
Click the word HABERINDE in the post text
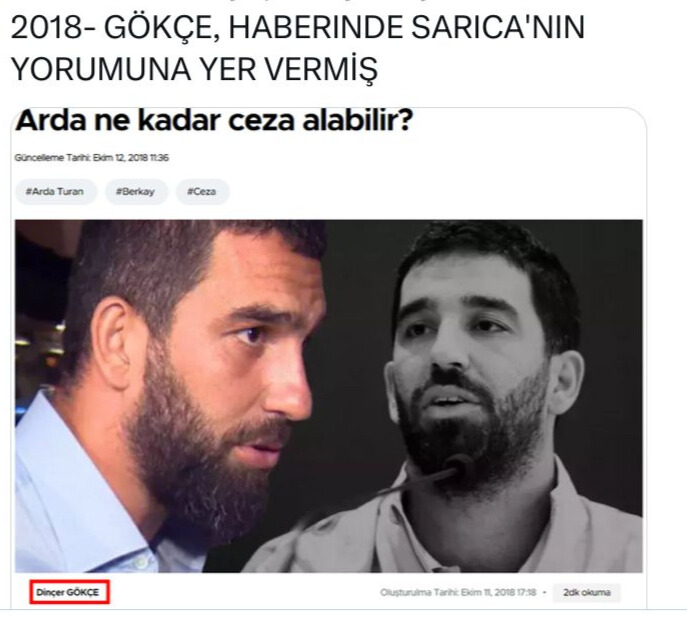tap(315, 28)
